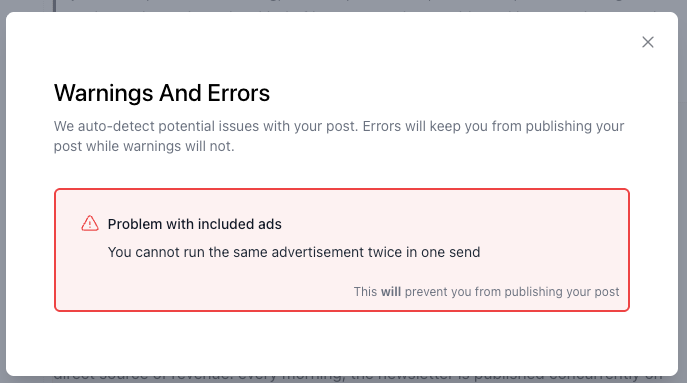Select the 'Problem with included ads' heading
Image resolution: width=687 pixels, height=383 pixels.
[x=195, y=224]
